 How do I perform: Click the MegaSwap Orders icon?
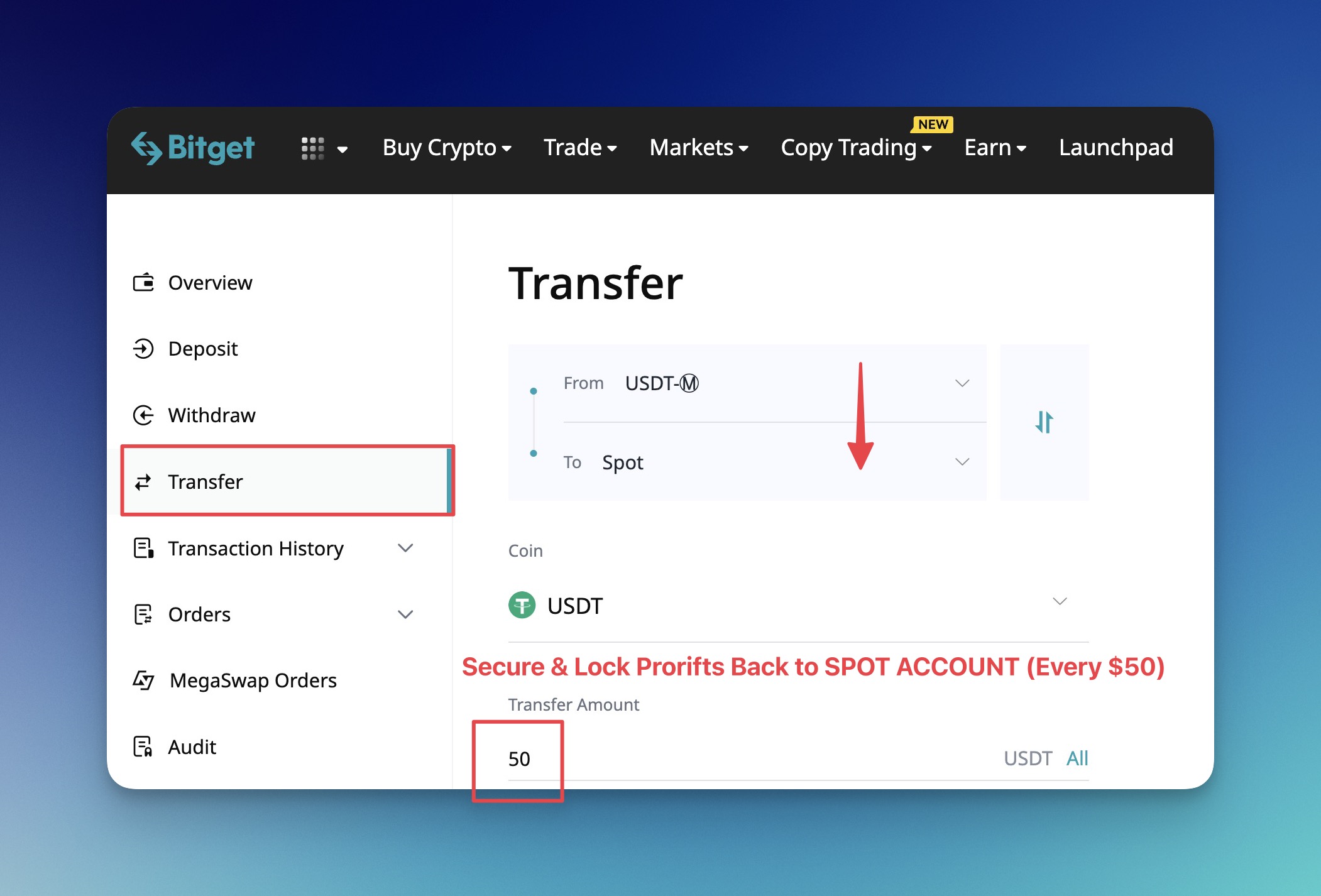pyautogui.click(x=143, y=680)
